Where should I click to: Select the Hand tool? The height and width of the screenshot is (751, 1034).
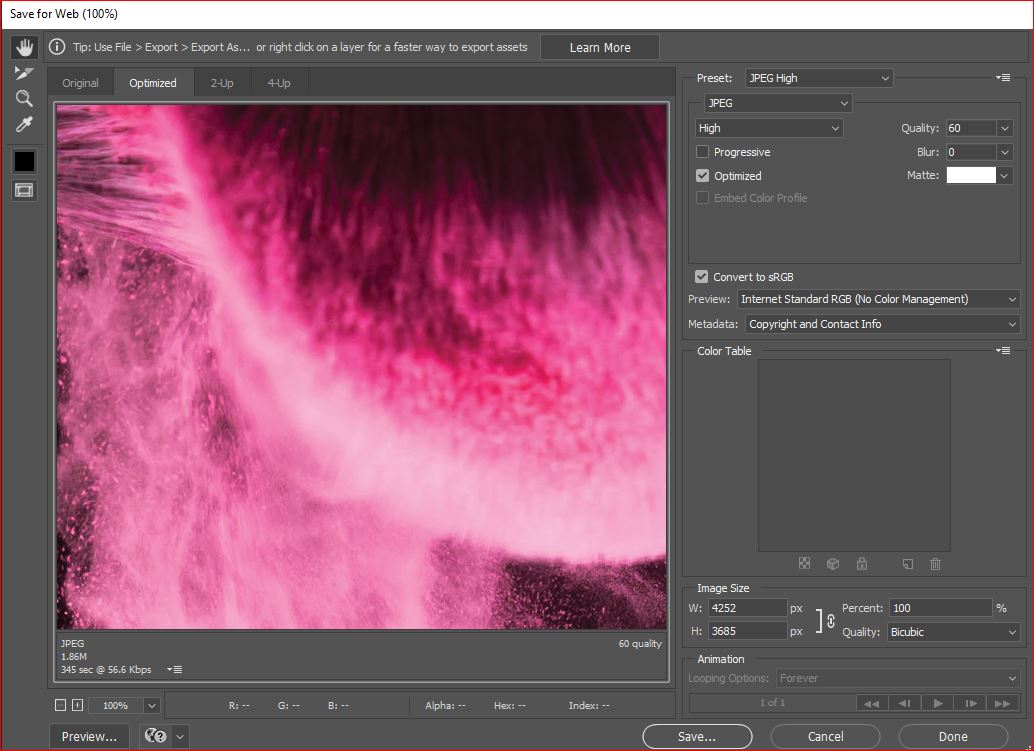(24, 47)
